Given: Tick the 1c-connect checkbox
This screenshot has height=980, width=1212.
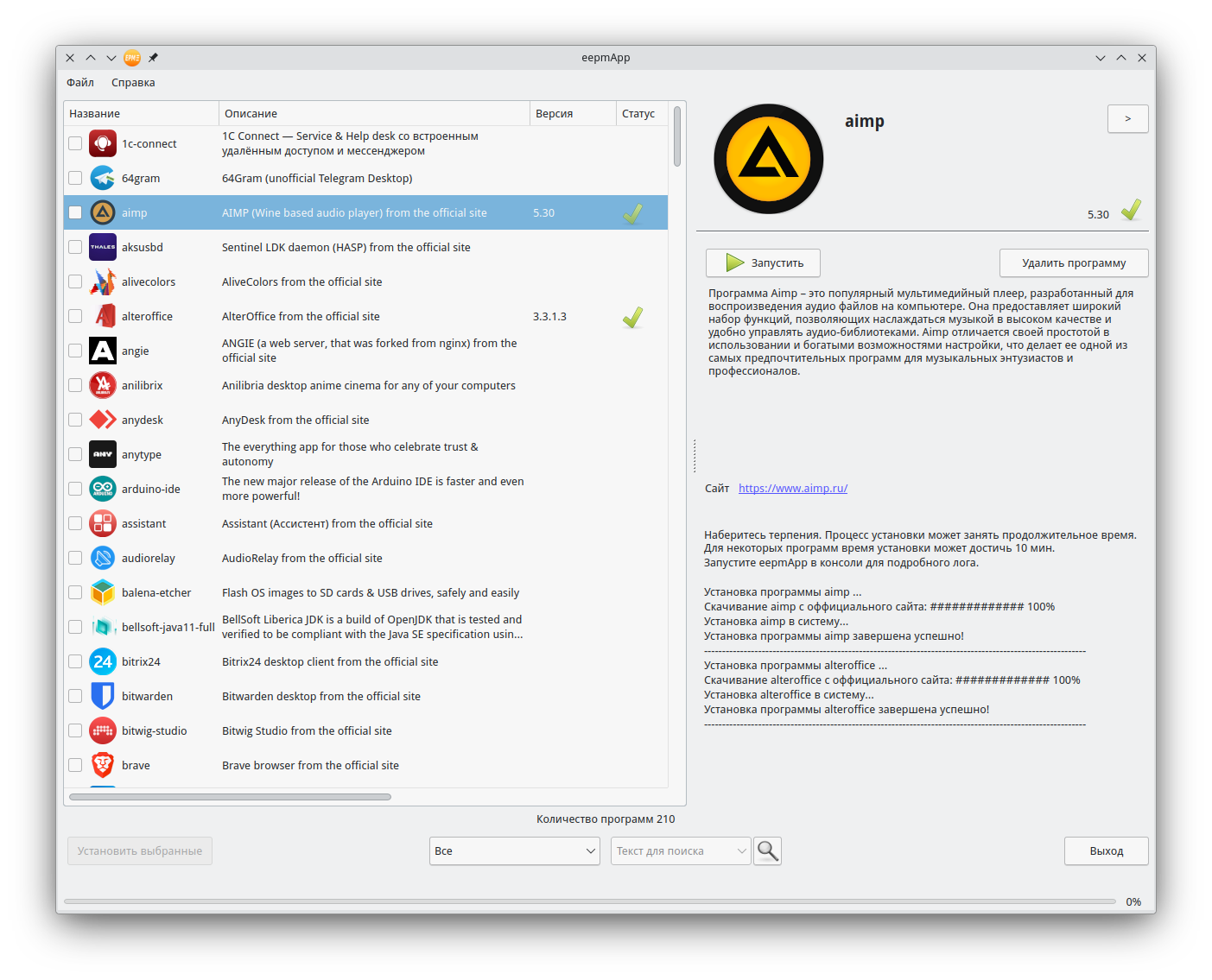Looking at the screenshot, I should (75, 143).
